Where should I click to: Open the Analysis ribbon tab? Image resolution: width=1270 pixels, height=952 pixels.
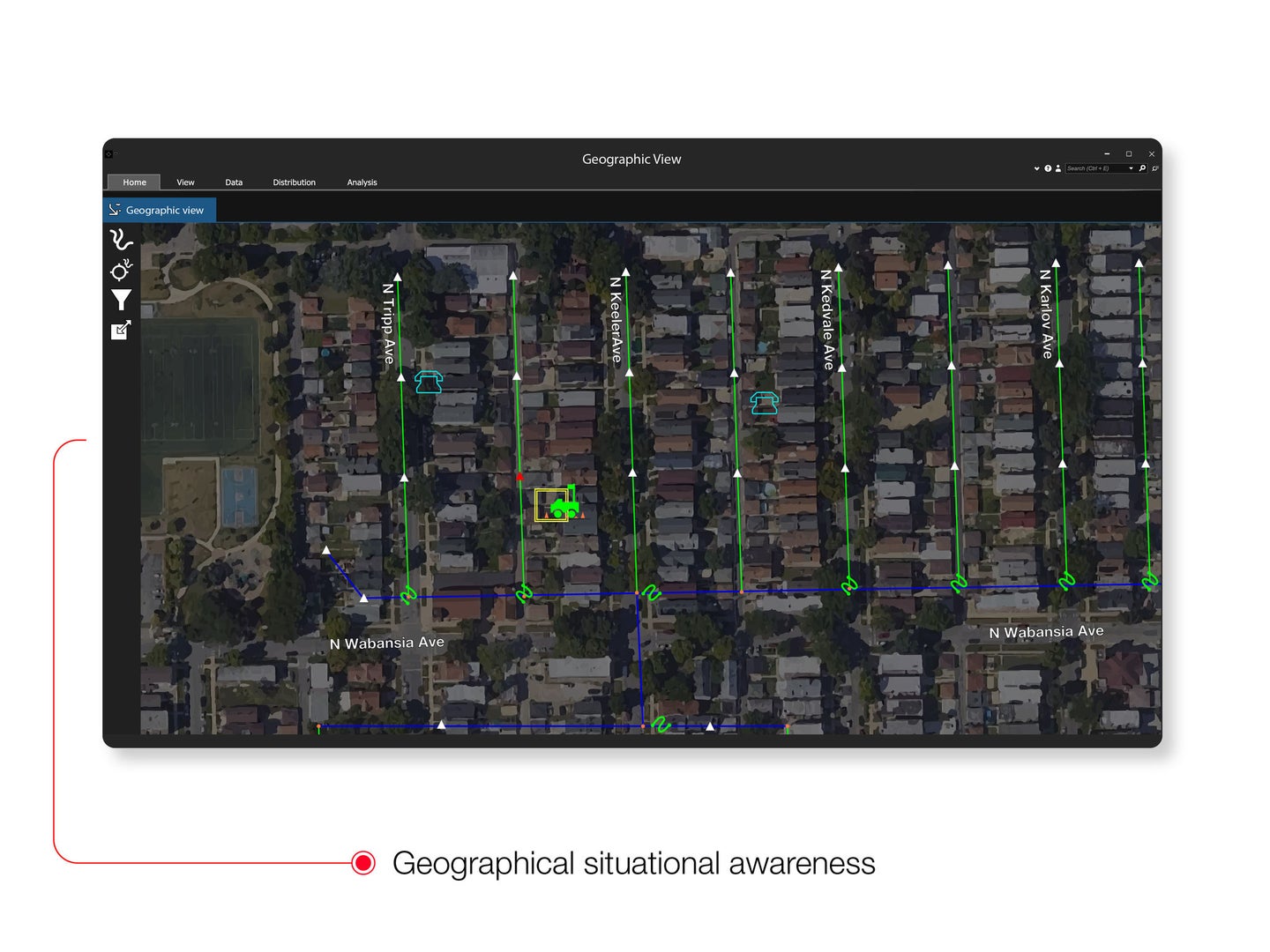coord(362,182)
